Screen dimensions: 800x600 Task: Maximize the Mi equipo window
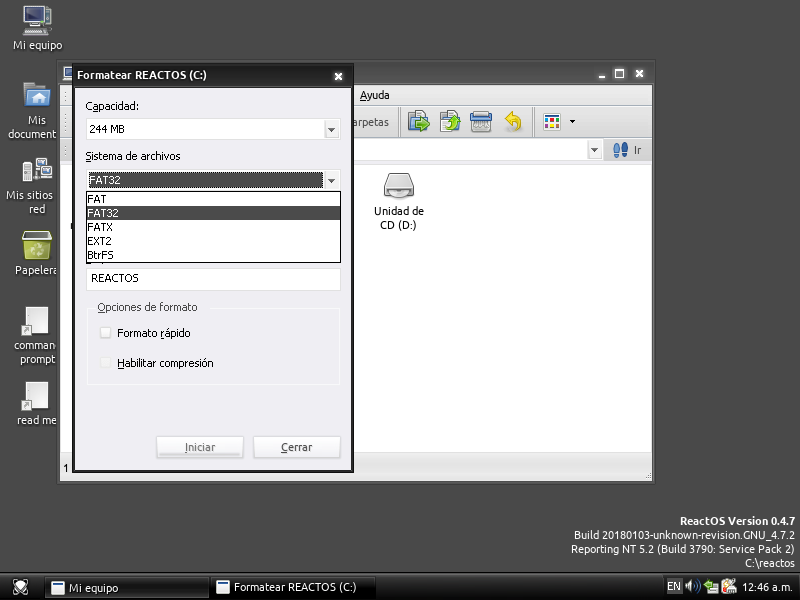pos(619,74)
